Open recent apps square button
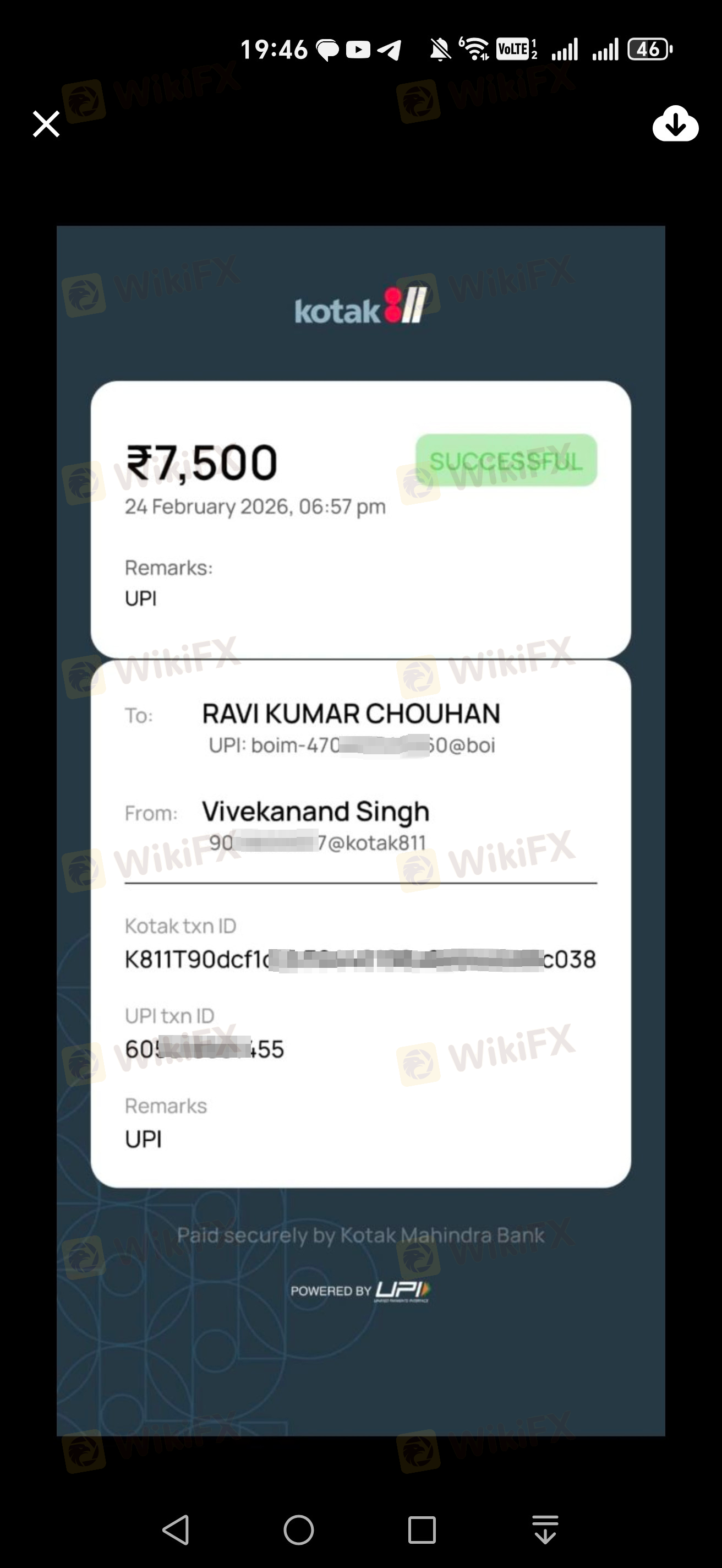 (x=422, y=1529)
